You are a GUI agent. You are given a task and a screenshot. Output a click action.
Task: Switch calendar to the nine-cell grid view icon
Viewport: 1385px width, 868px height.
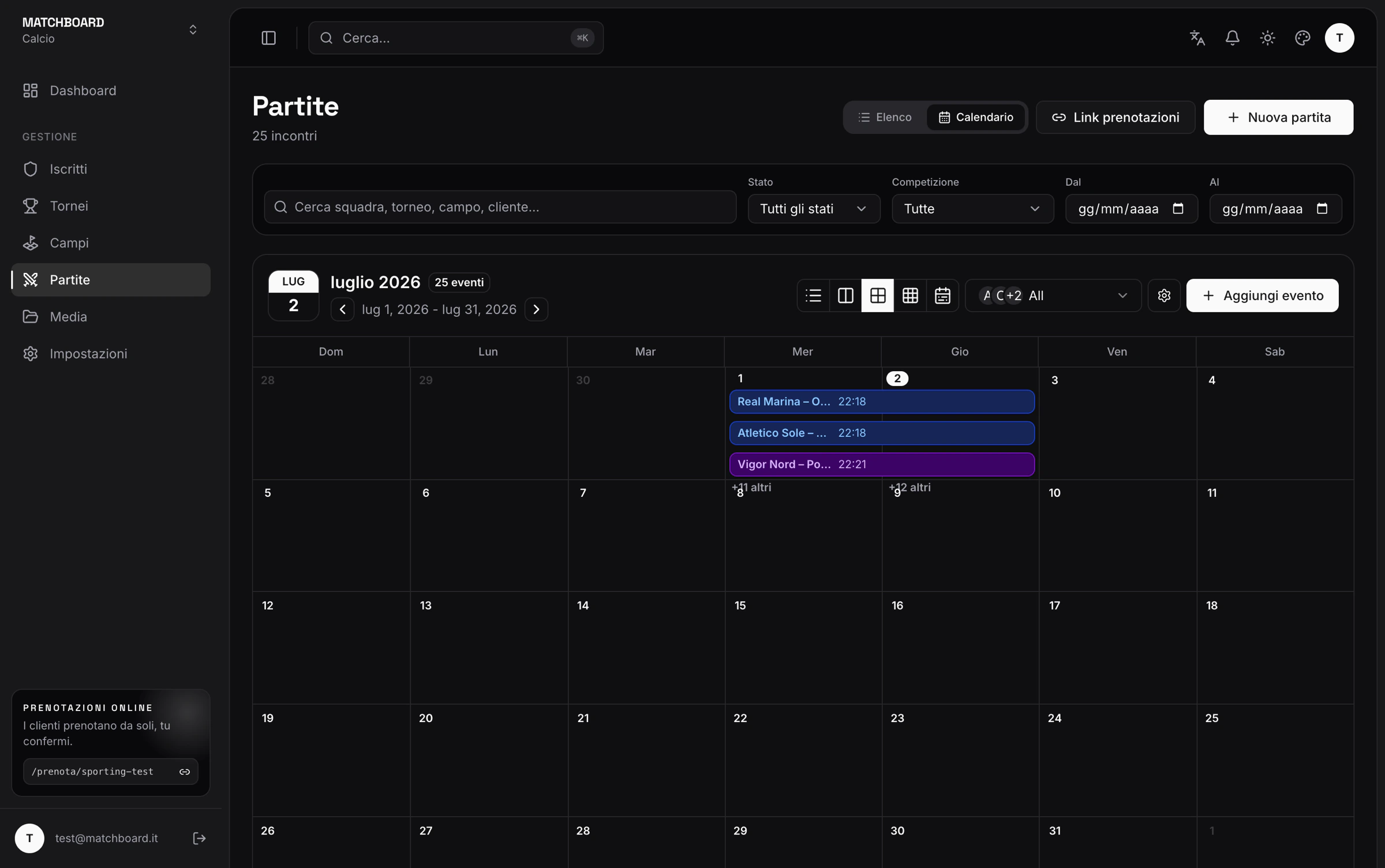click(910, 295)
